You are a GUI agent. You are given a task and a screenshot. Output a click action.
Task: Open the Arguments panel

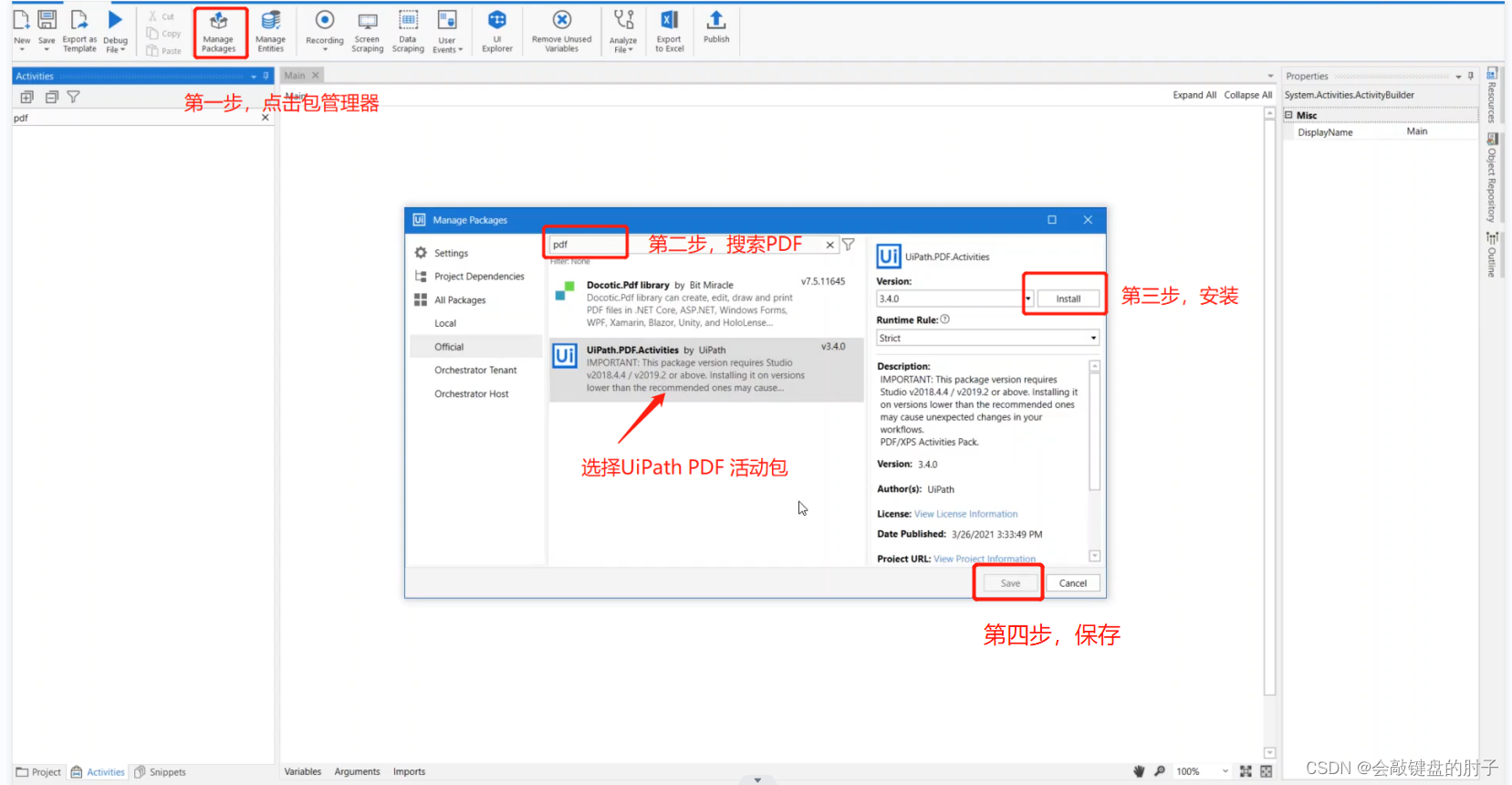357,771
